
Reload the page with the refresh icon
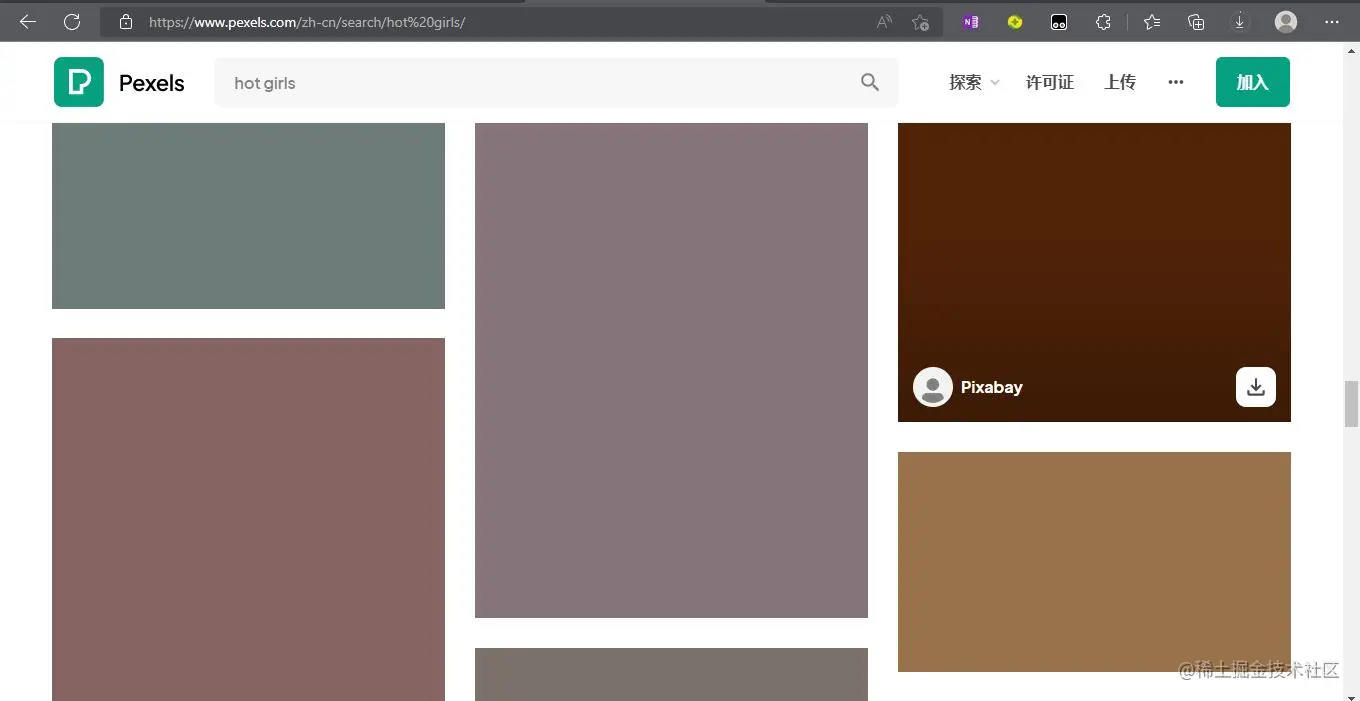(x=72, y=22)
